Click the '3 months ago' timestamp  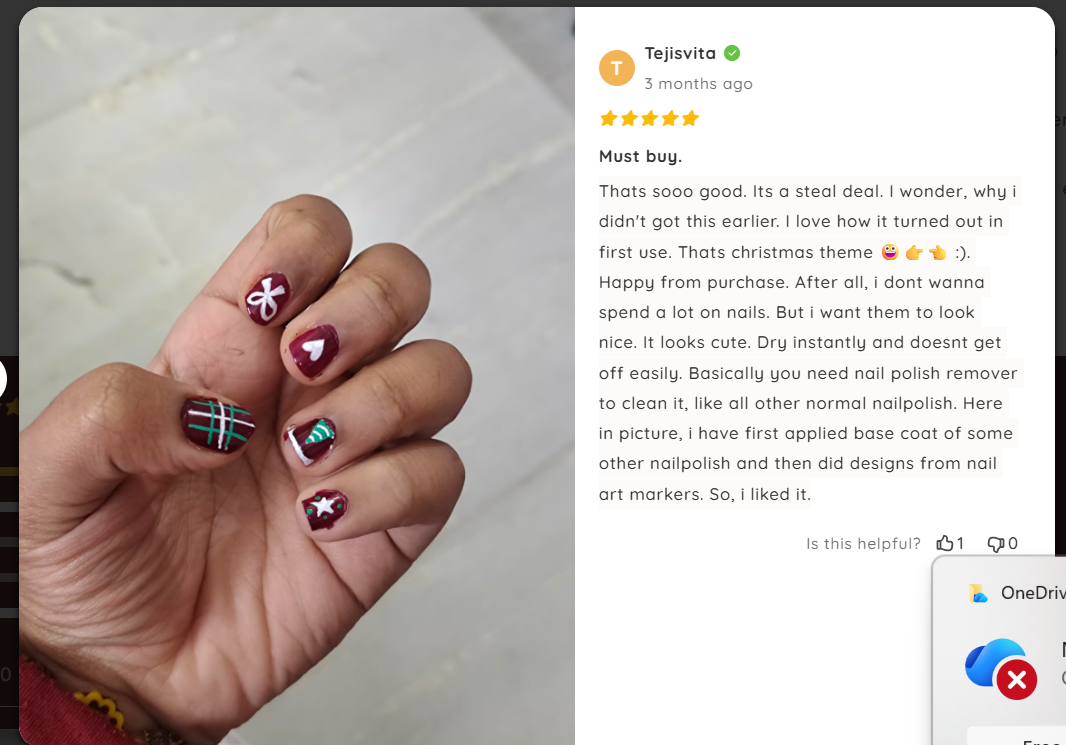[698, 84]
